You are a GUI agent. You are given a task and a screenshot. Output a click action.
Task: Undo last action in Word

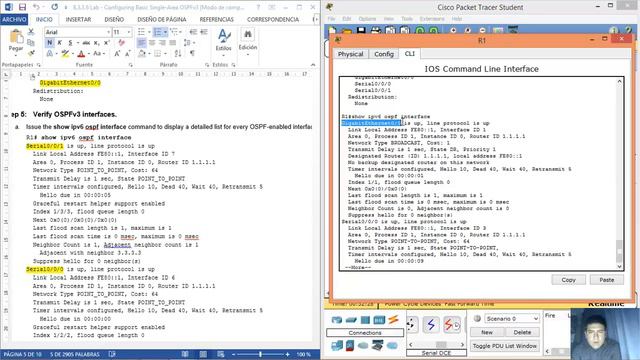36,7
